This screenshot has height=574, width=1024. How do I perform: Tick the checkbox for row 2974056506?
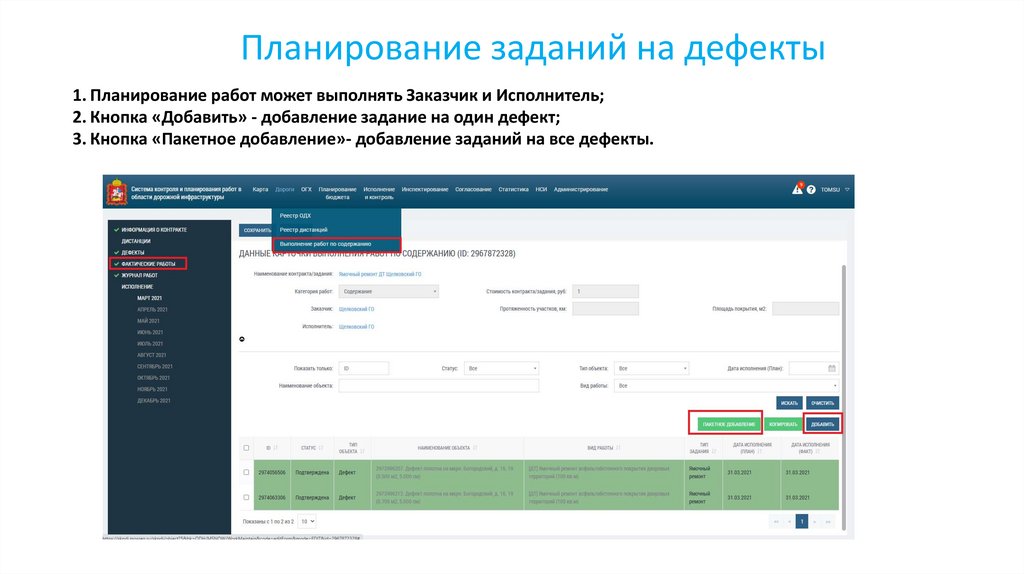point(246,472)
